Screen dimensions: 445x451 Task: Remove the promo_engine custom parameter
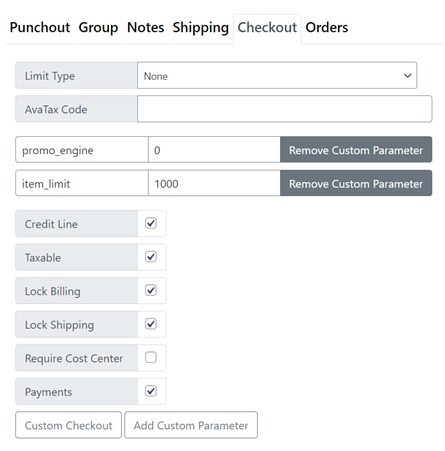click(356, 150)
